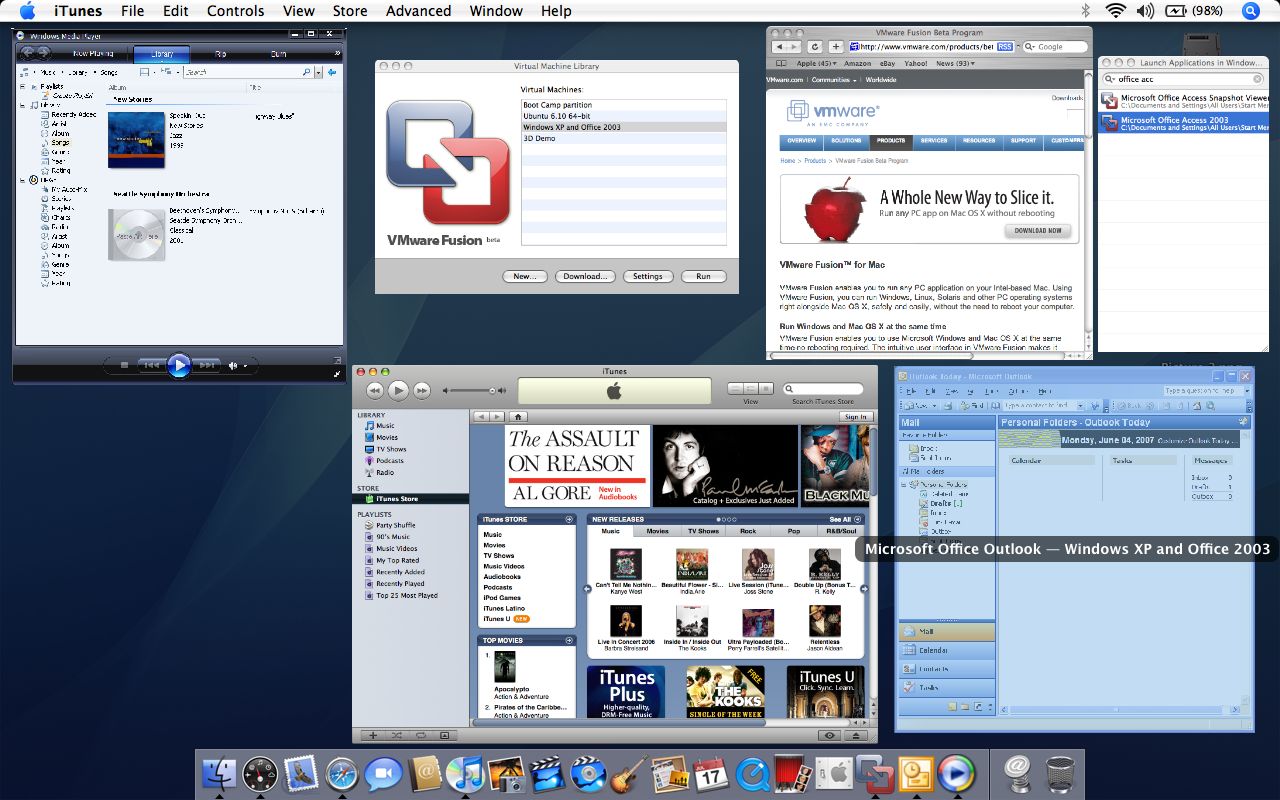Image resolution: width=1280 pixels, height=800 pixels.
Task: Open the Apple menu
Action: pos(27,11)
